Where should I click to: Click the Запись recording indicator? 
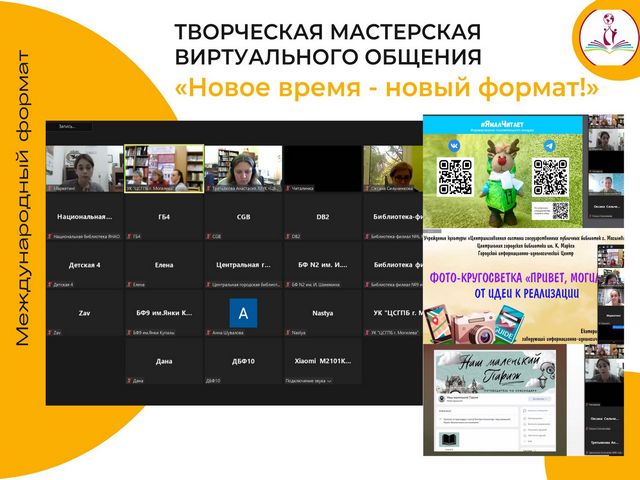tap(67, 127)
